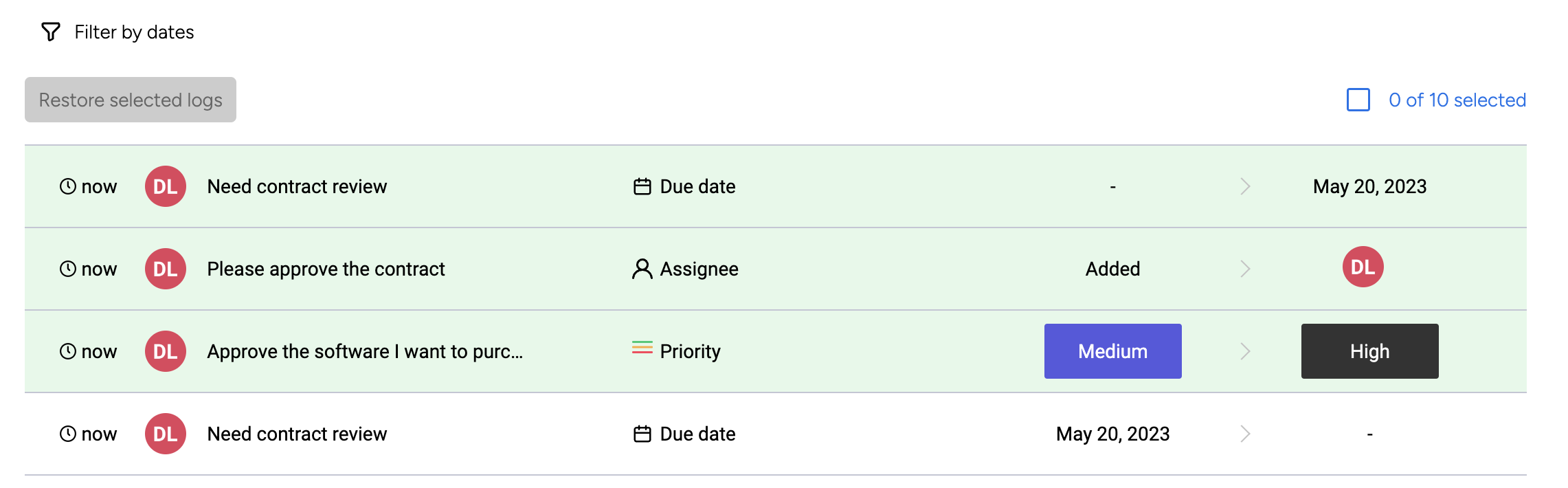1568x488 pixels.
Task: Click the calendar icon next to the first Due date
Action: click(x=642, y=186)
